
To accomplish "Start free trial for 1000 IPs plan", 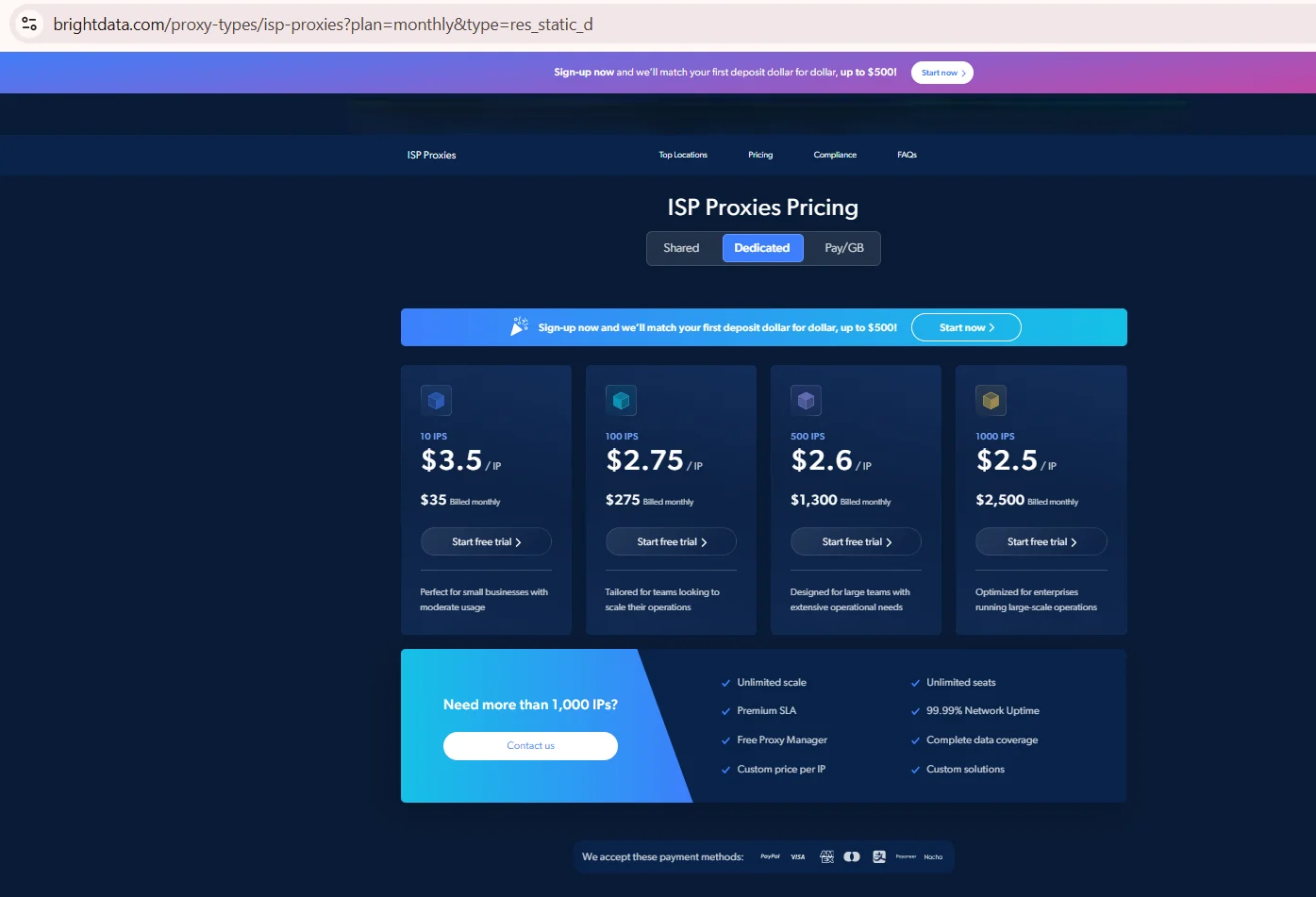I will point(1041,541).
